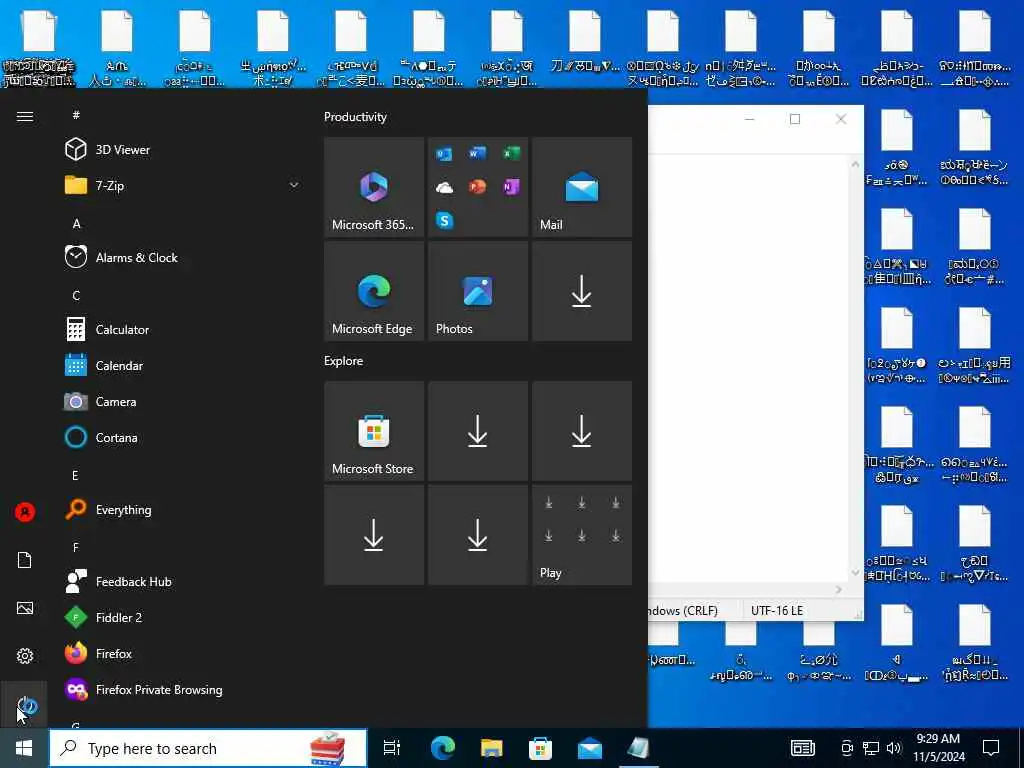Open the volume control in tray
The width and height of the screenshot is (1024, 768).
click(894, 748)
